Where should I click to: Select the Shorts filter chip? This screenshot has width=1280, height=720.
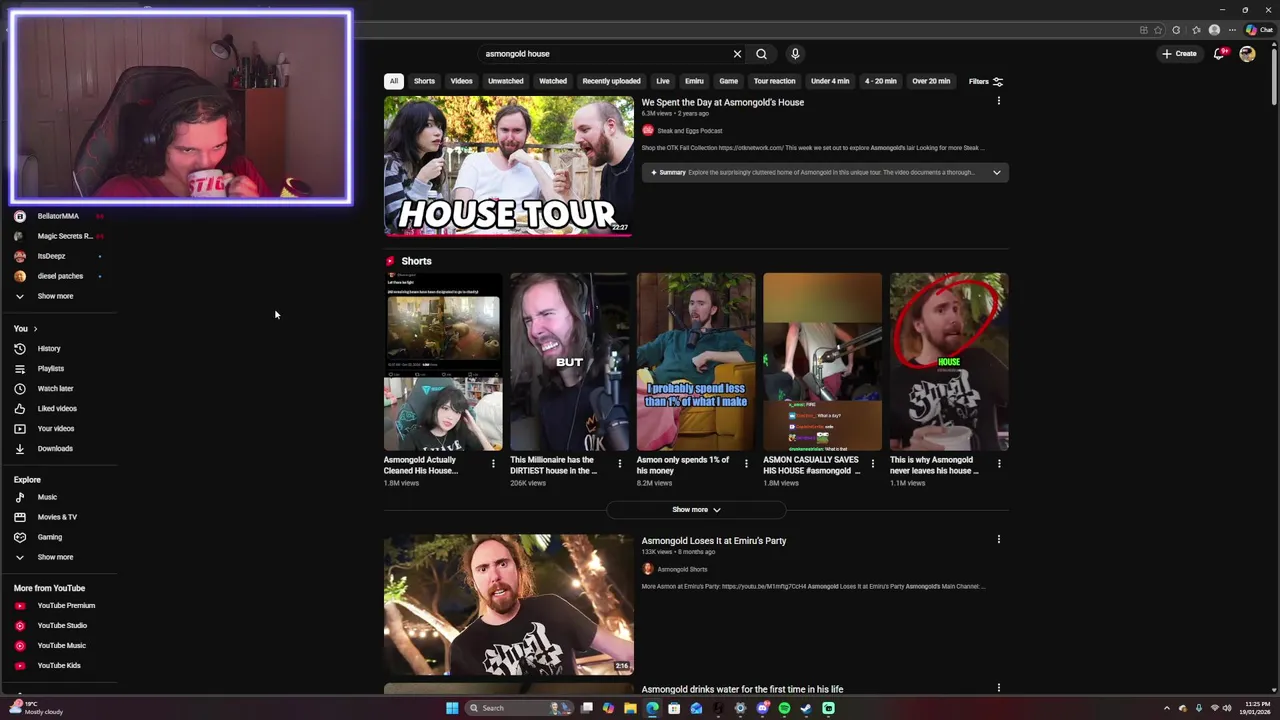[424, 81]
